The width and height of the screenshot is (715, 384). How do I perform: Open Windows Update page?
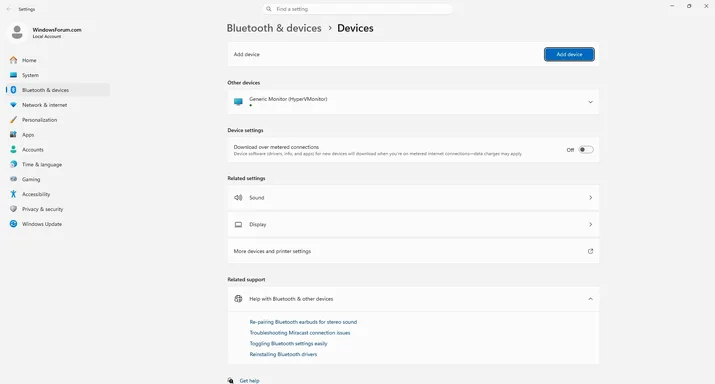[x=58, y=224]
